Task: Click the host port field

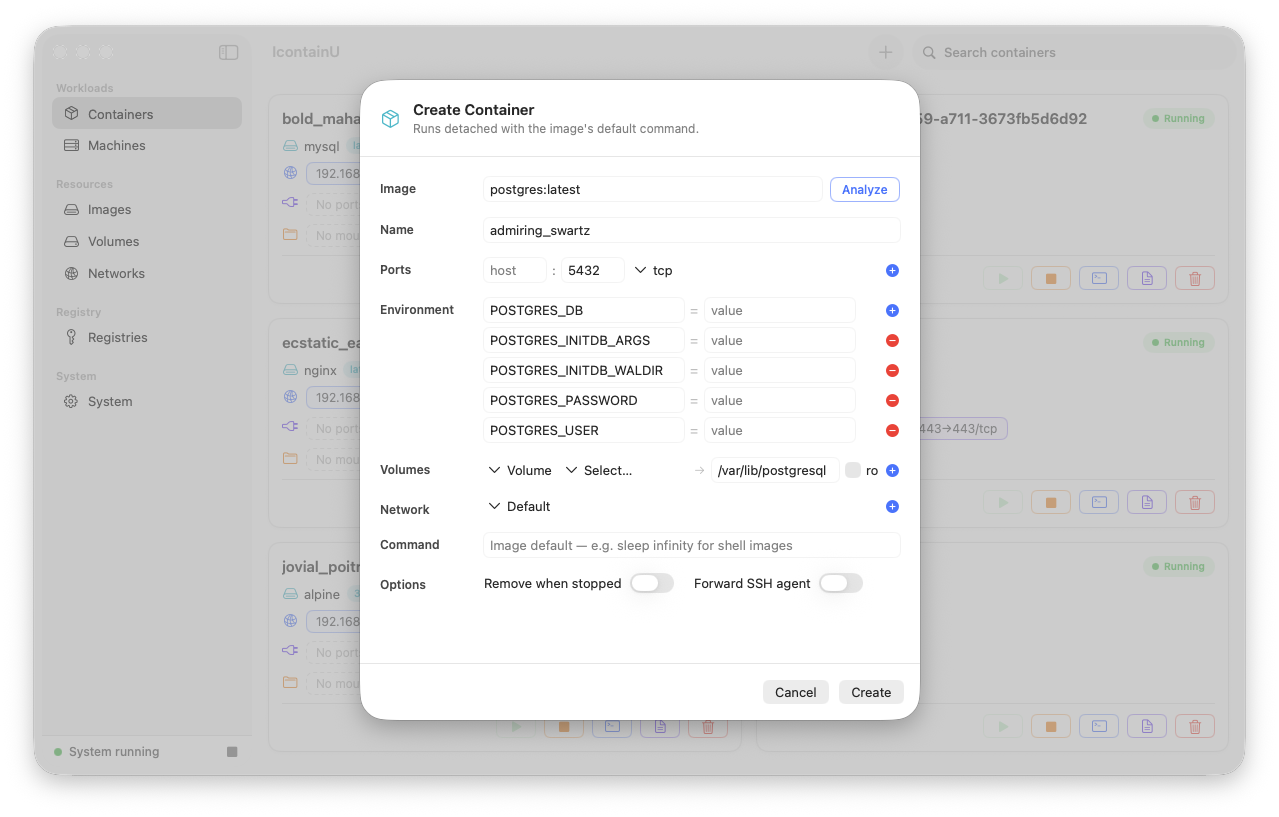Action: (515, 270)
